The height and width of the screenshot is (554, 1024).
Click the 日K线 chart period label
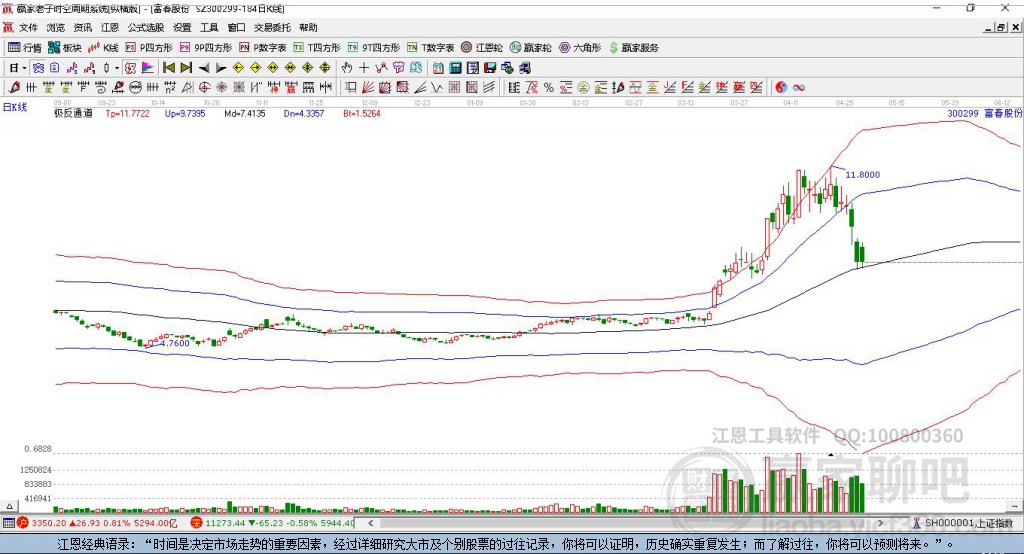[15, 106]
